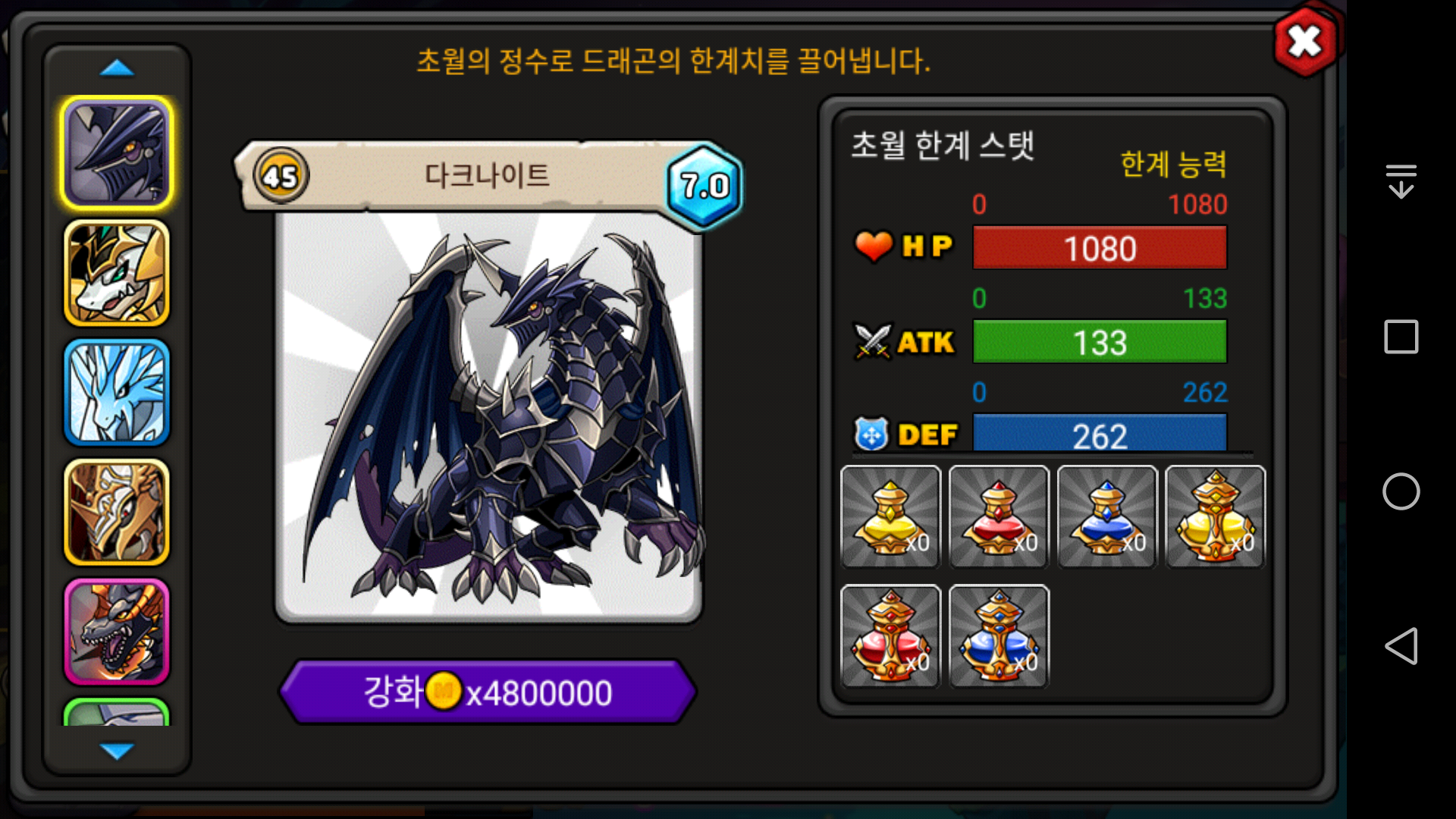The image size is (1456, 819).
Task: Tap the Android home circle button
Action: (x=1401, y=491)
